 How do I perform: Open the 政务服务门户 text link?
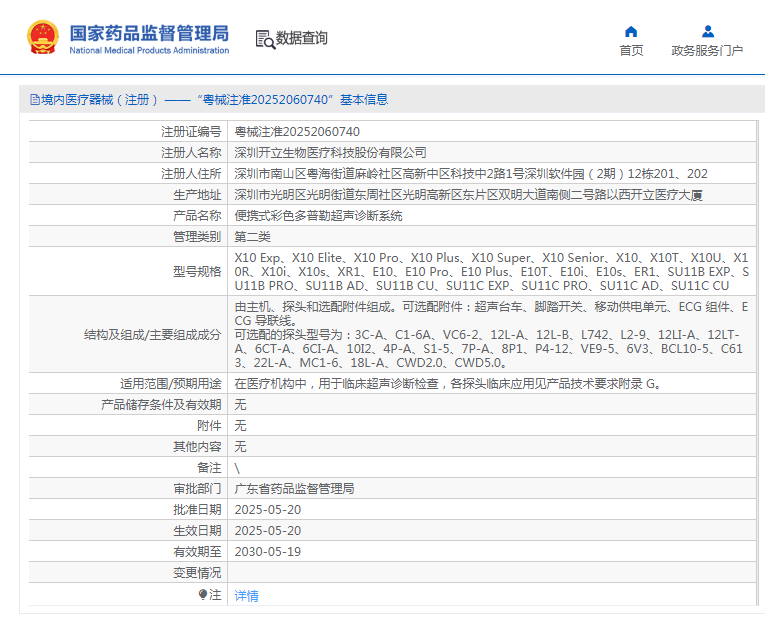coord(707,51)
